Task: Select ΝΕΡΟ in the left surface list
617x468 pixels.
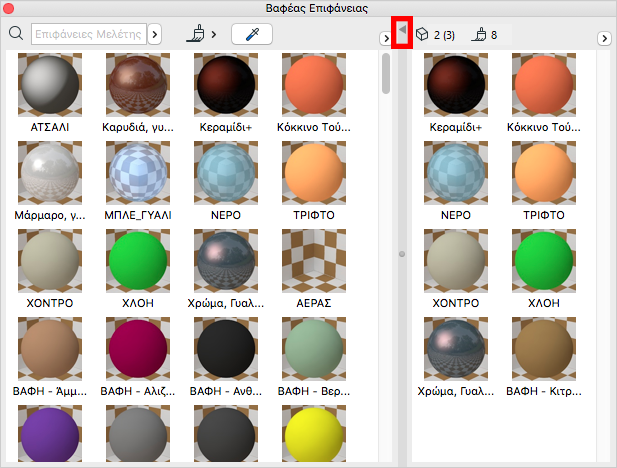Action: (x=226, y=173)
